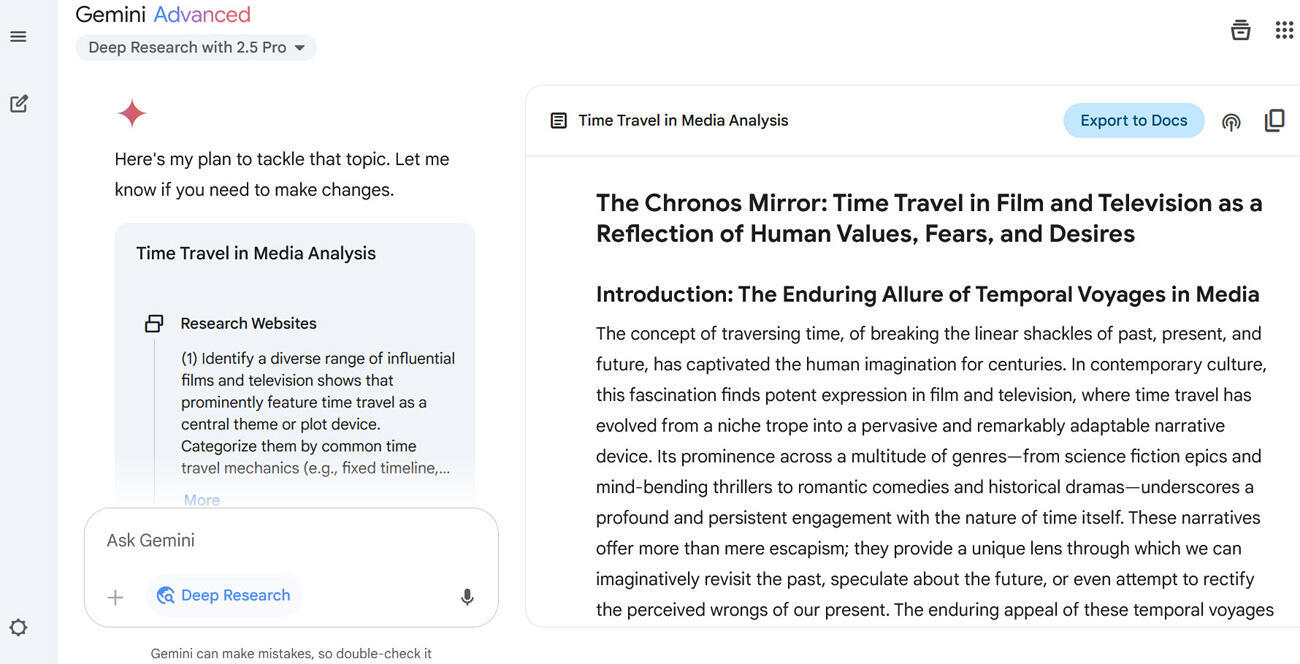Open settings via the gear icon
Image resolution: width=1300 pixels, height=664 pixels.
click(18, 627)
